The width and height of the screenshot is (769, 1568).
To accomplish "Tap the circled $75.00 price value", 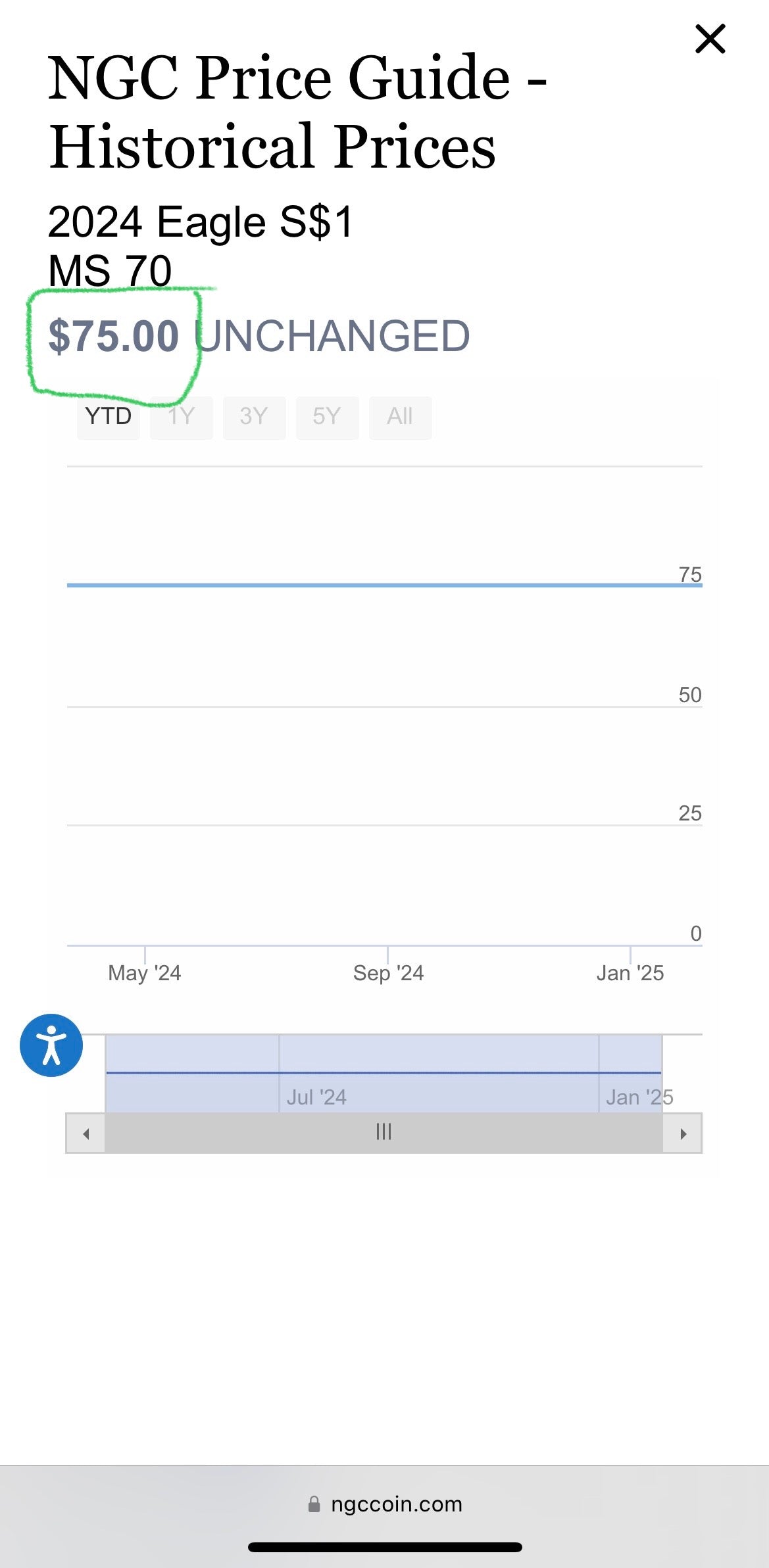I will (114, 337).
